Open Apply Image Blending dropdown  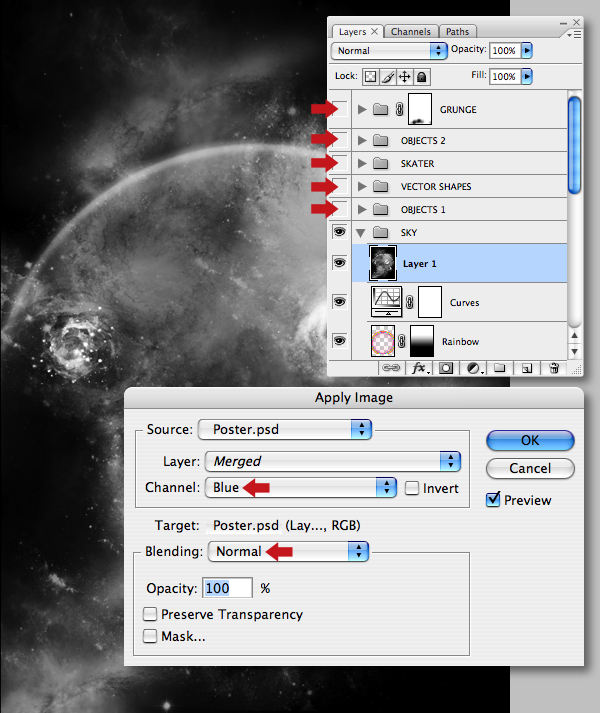pos(288,552)
